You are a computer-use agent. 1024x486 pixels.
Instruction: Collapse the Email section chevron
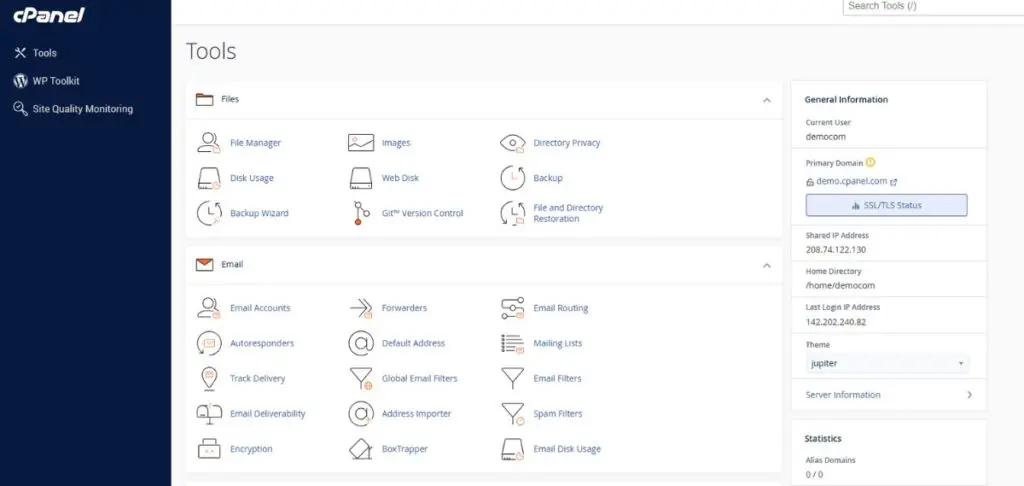pyautogui.click(x=767, y=265)
